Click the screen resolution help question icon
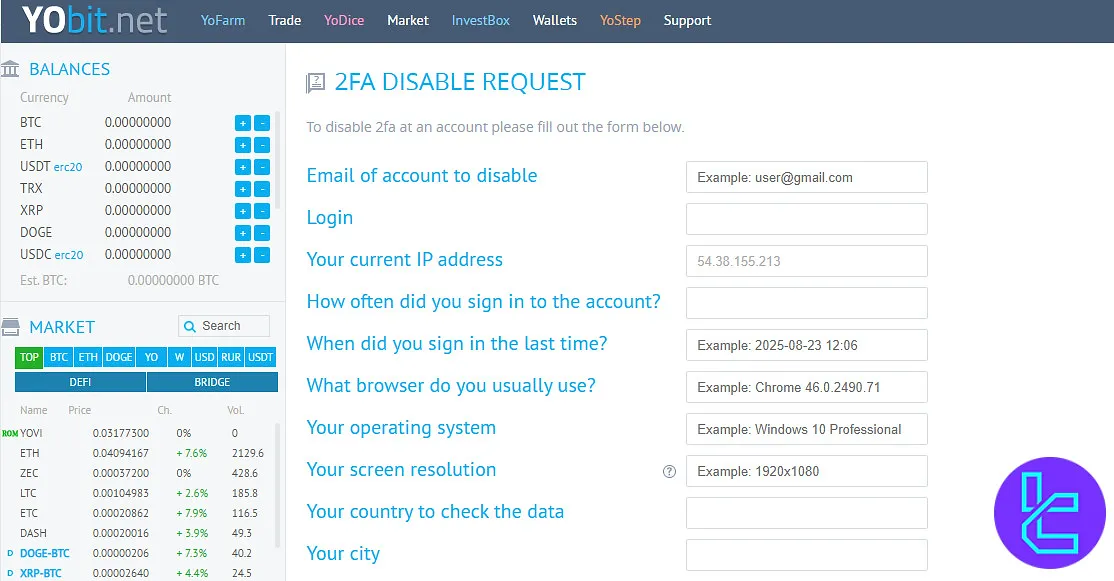 (x=669, y=472)
